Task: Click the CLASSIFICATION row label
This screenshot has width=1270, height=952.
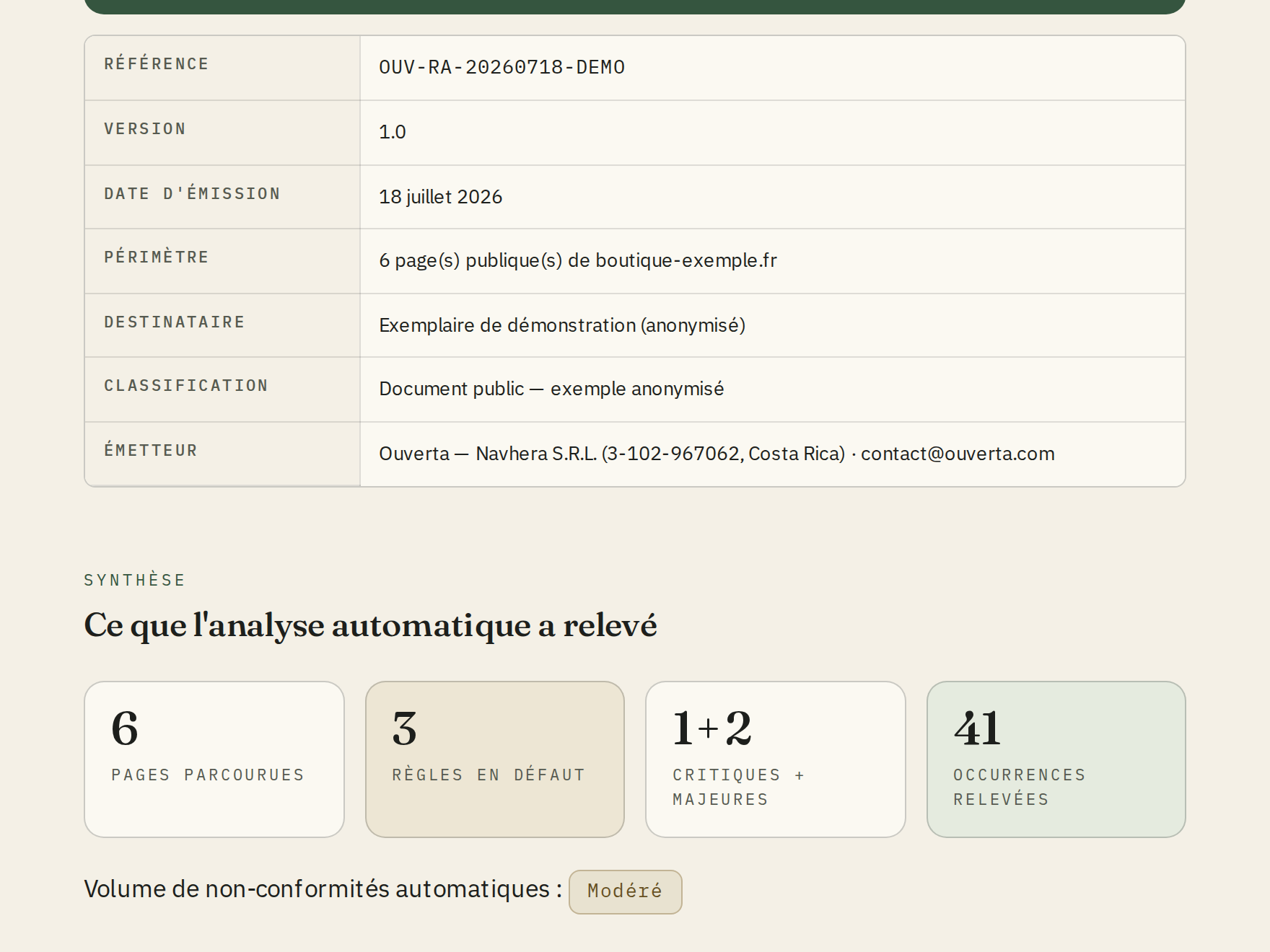Action: pyautogui.click(x=186, y=386)
